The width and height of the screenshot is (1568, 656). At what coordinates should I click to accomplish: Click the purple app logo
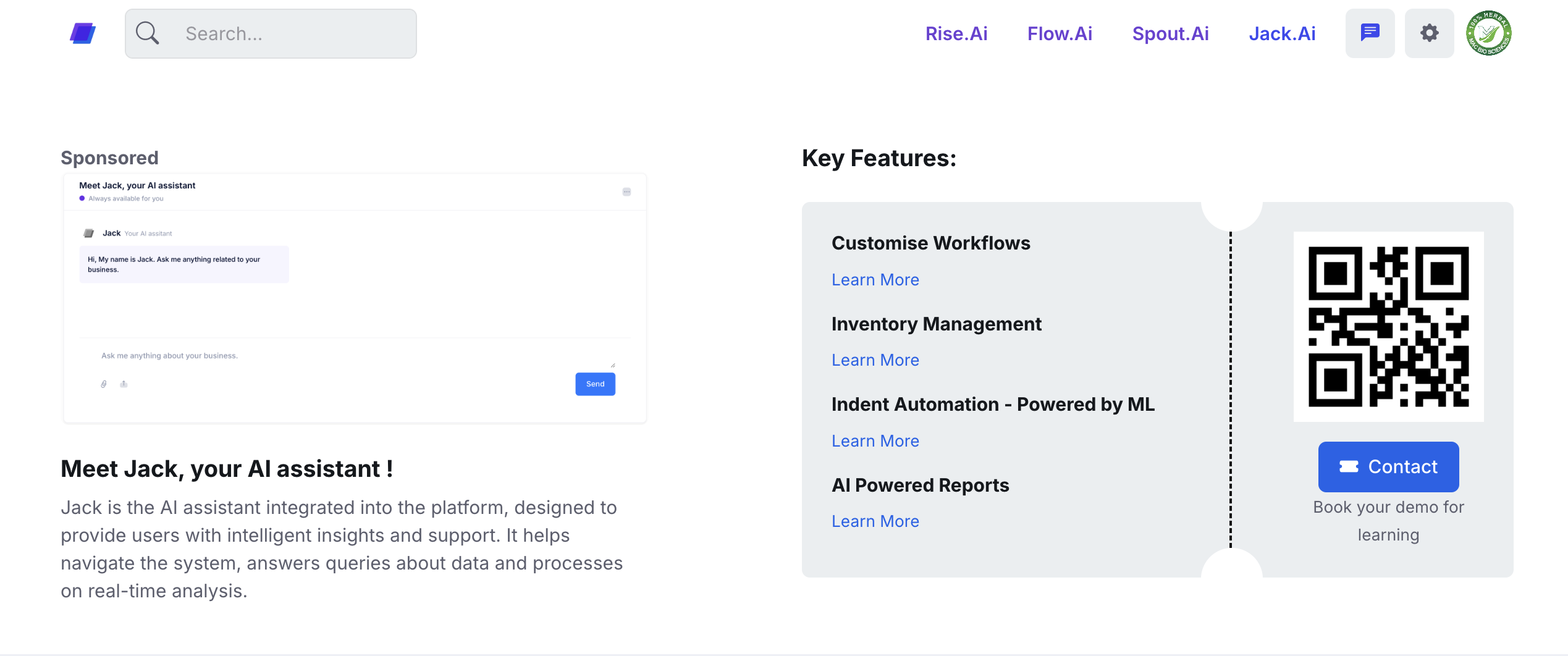point(83,33)
